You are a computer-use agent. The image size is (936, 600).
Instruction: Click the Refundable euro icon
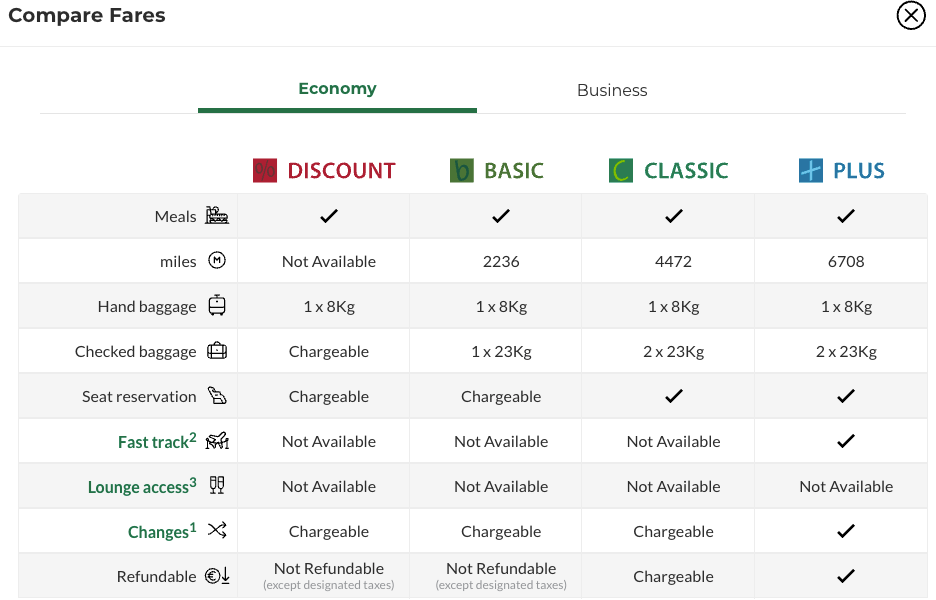(217, 576)
